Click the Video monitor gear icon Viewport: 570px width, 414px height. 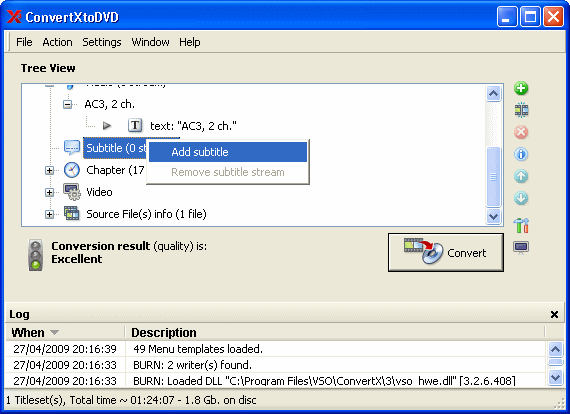[72, 192]
